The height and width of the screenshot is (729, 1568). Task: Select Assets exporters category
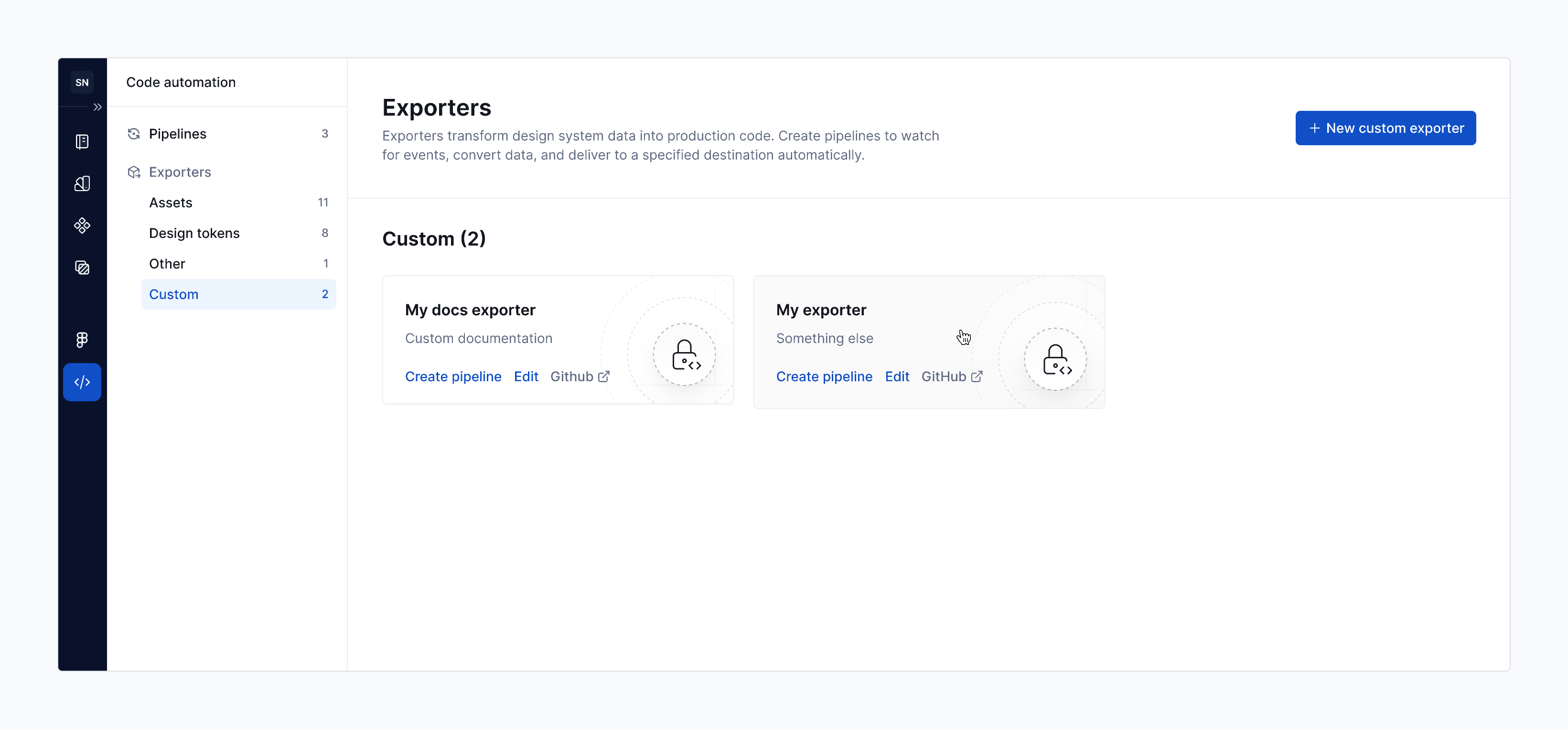point(171,203)
